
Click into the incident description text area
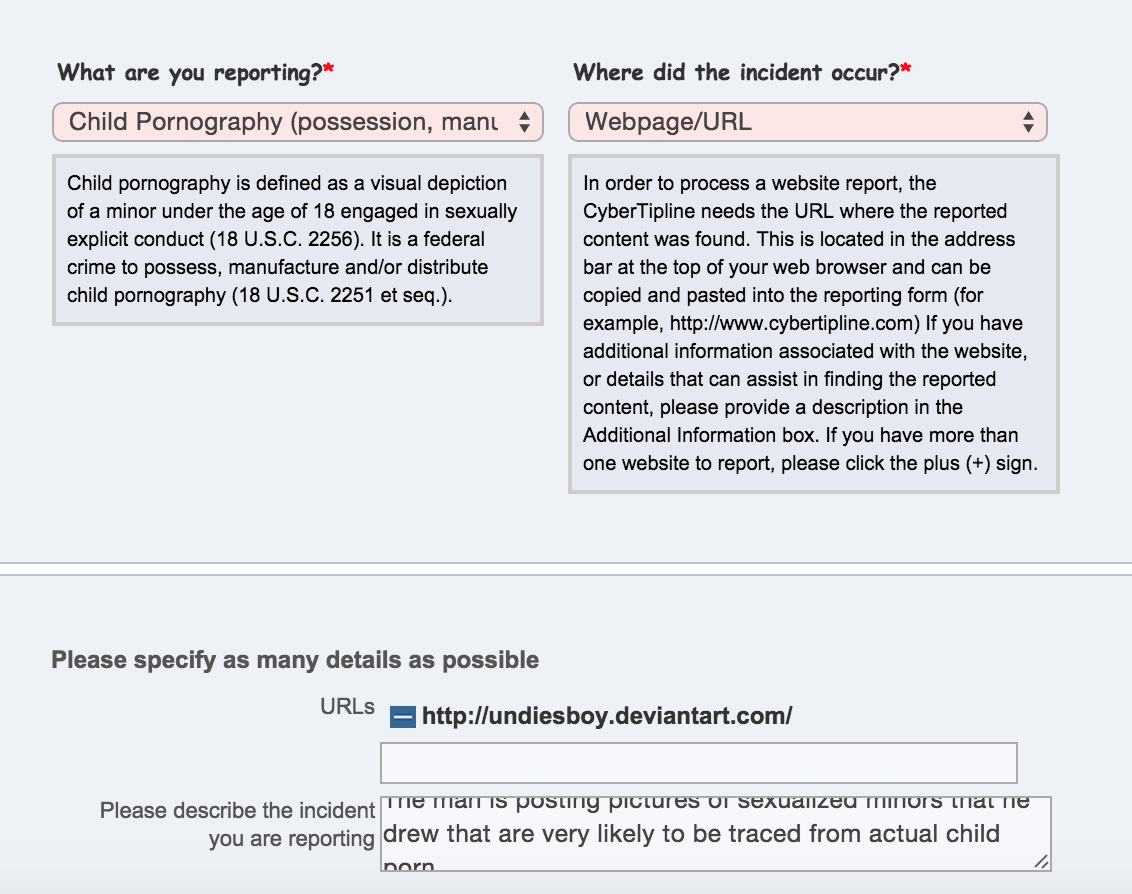[x=715, y=833]
